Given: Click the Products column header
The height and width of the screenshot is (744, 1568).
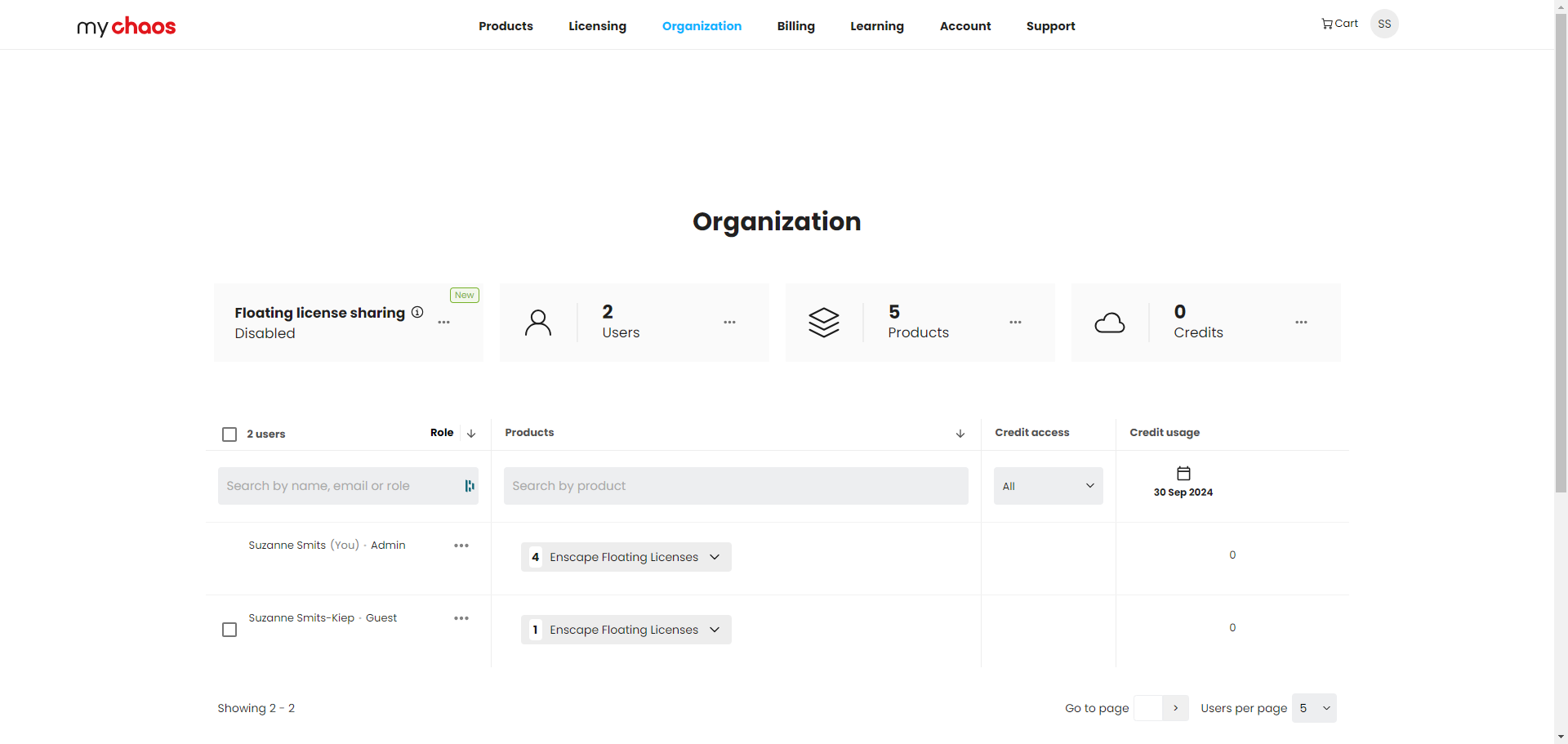Looking at the screenshot, I should (x=529, y=433).
